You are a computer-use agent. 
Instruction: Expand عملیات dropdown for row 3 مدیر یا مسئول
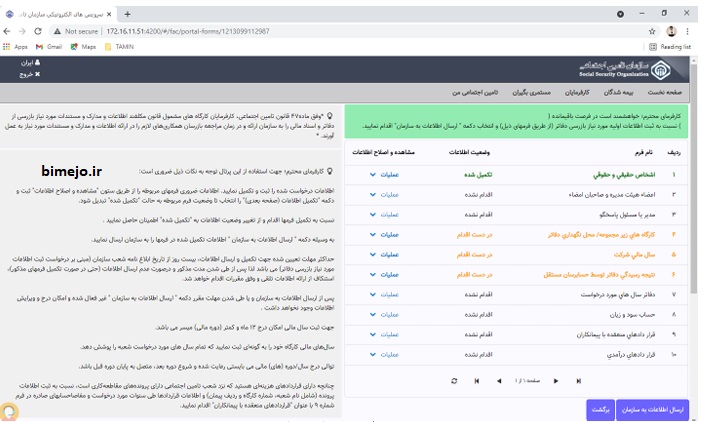click(384, 215)
